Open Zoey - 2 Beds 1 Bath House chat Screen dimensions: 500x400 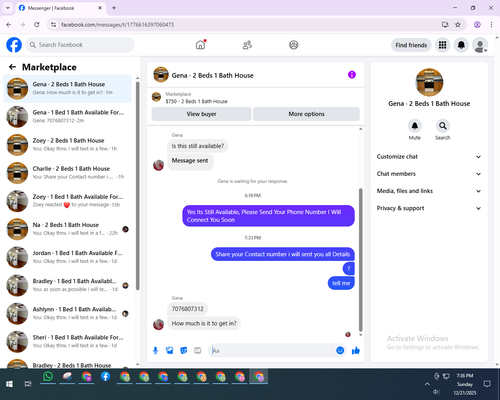pyautogui.click(x=67, y=145)
